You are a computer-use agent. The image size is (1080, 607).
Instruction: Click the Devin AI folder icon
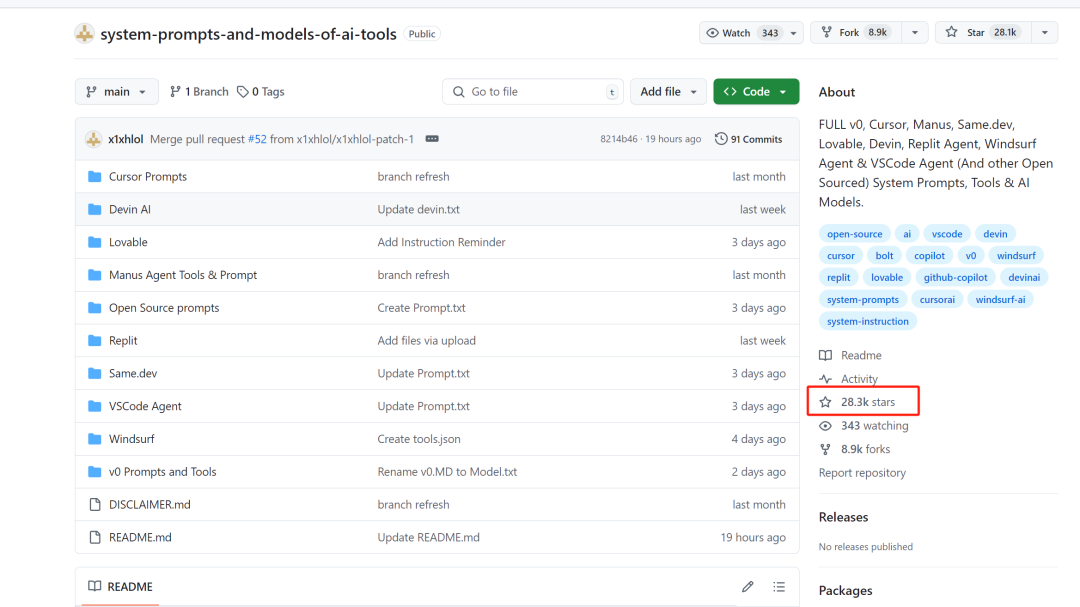click(95, 209)
